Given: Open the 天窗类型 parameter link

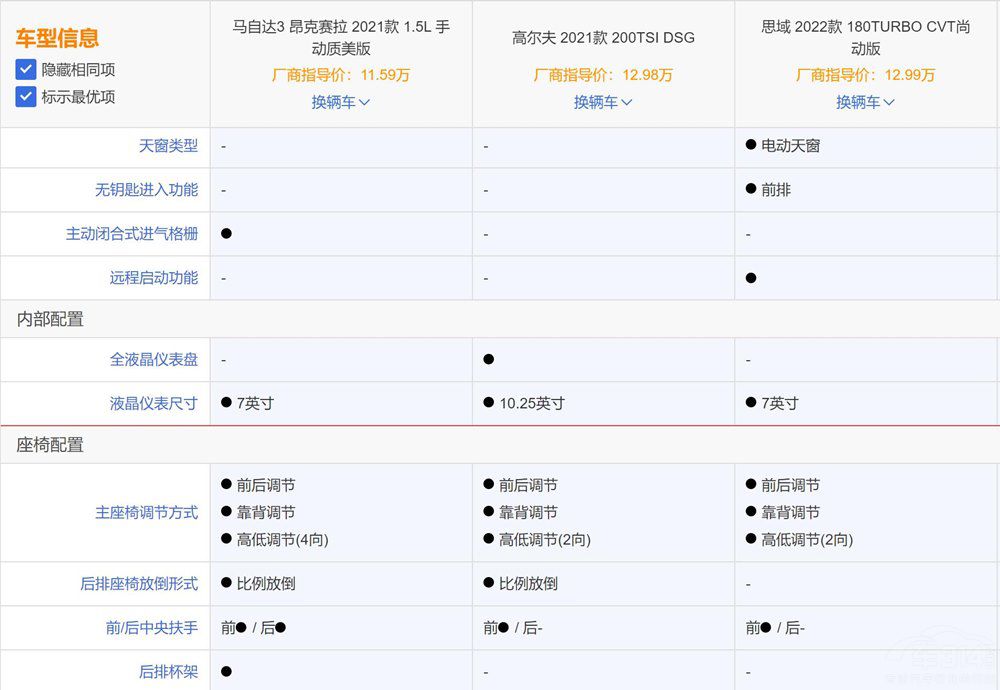Looking at the screenshot, I should [x=168, y=146].
